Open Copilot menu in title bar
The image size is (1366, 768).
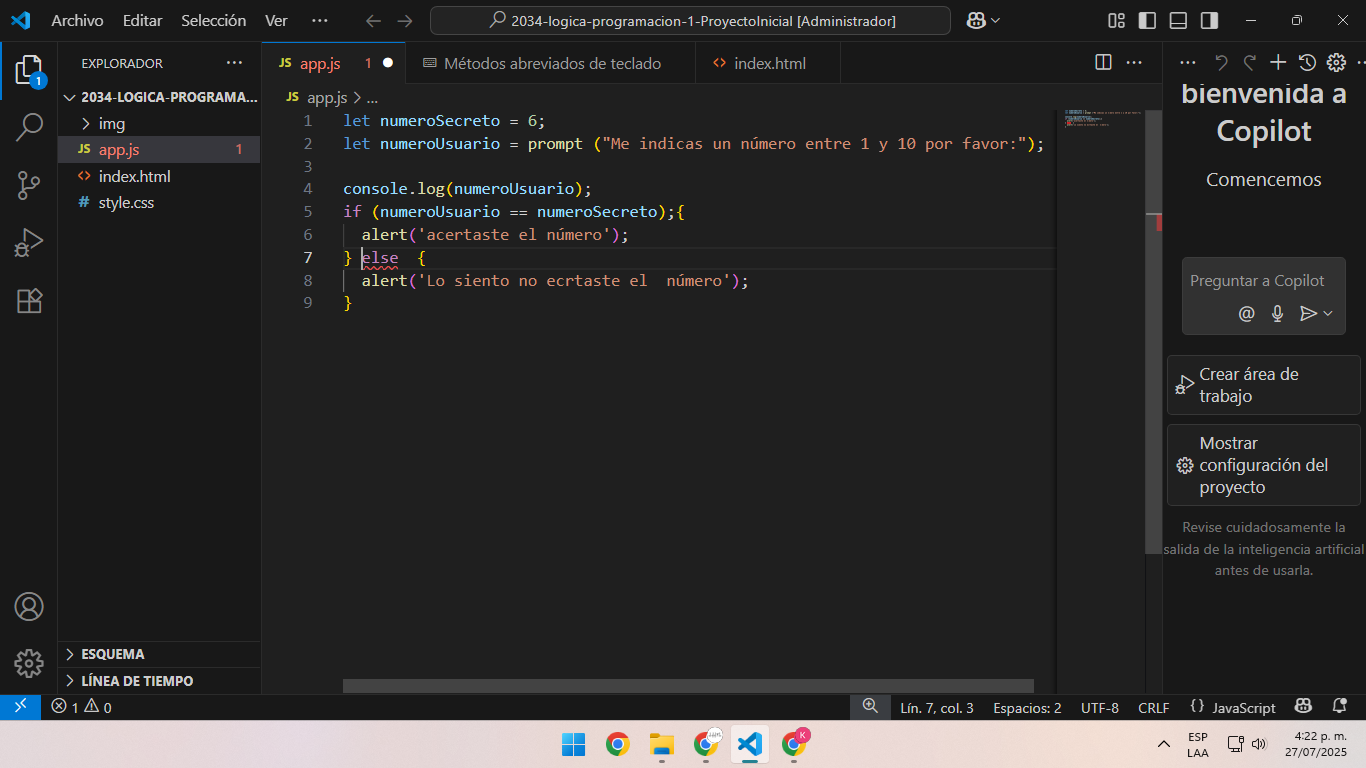pos(984,20)
